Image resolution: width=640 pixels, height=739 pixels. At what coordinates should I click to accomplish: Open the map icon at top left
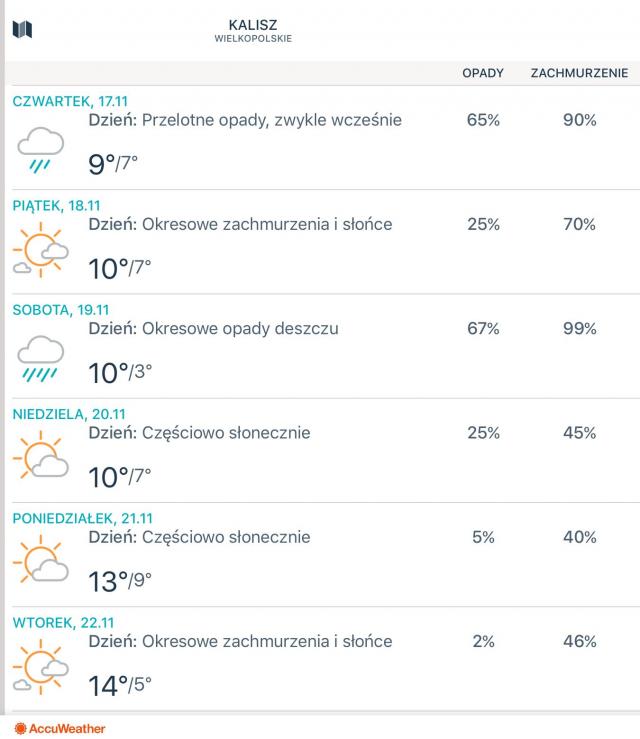click(22, 30)
